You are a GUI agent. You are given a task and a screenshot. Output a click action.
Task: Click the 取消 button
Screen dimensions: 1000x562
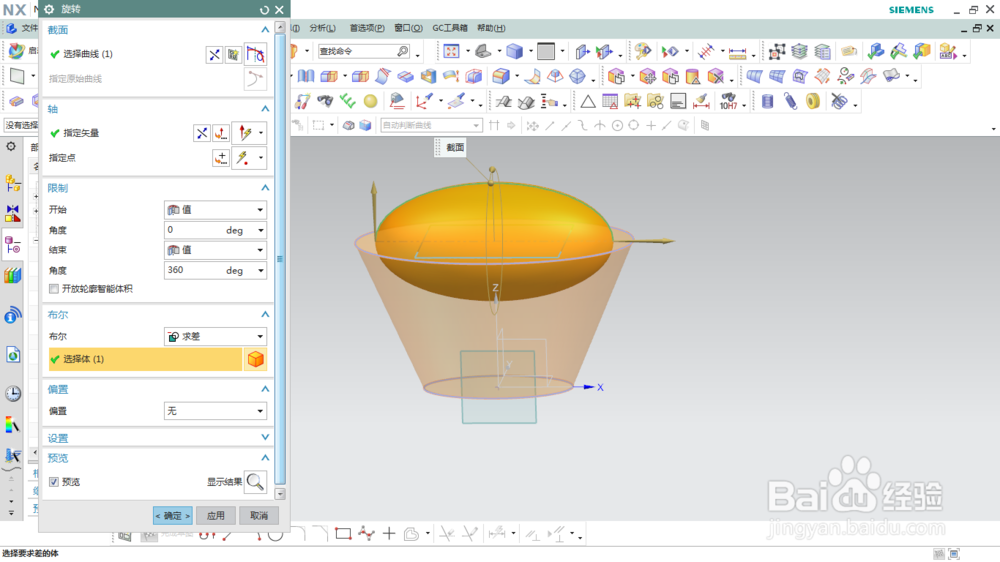click(x=259, y=515)
